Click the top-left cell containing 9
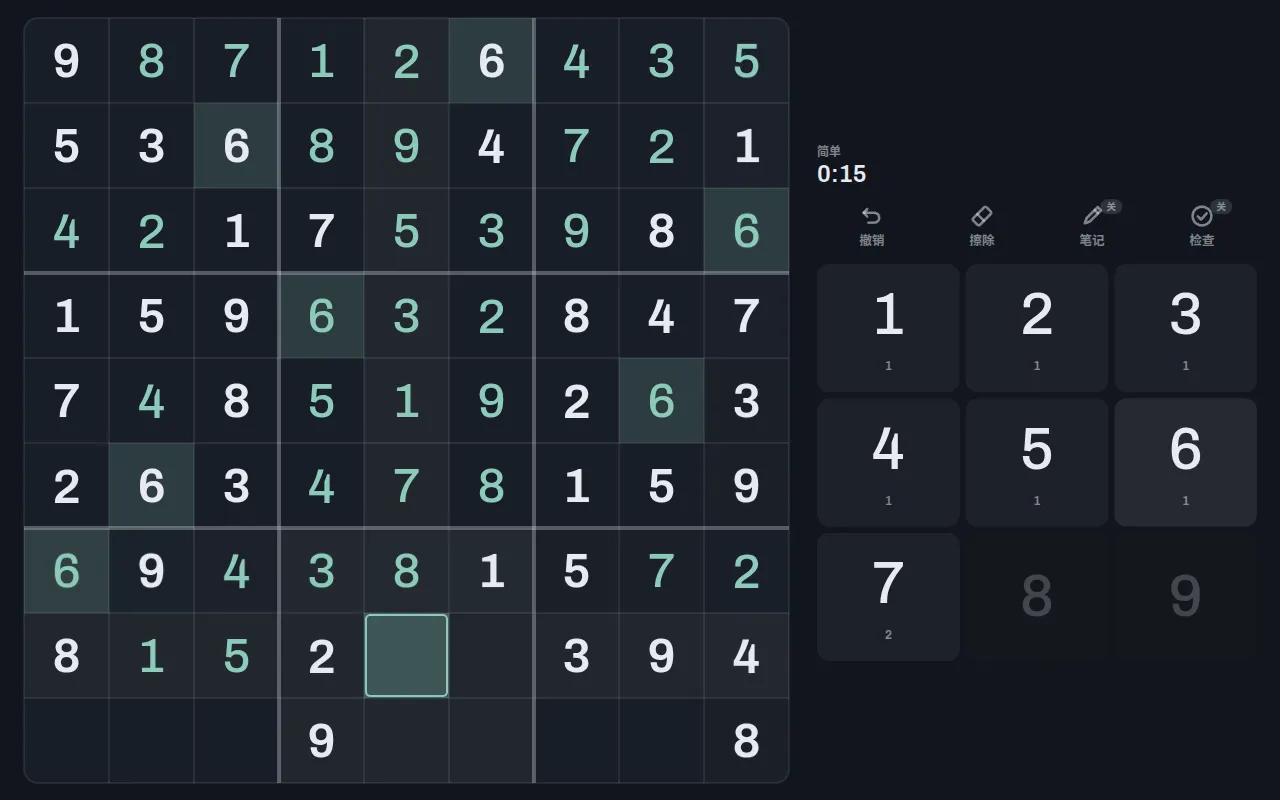 pos(66,61)
